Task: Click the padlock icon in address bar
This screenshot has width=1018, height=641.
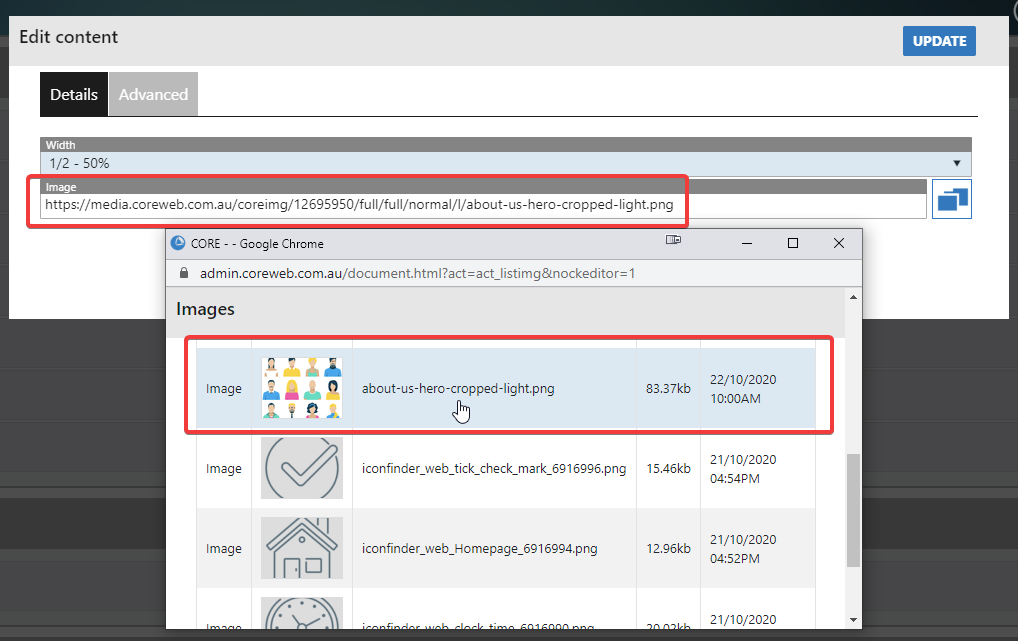Action: [x=183, y=273]
